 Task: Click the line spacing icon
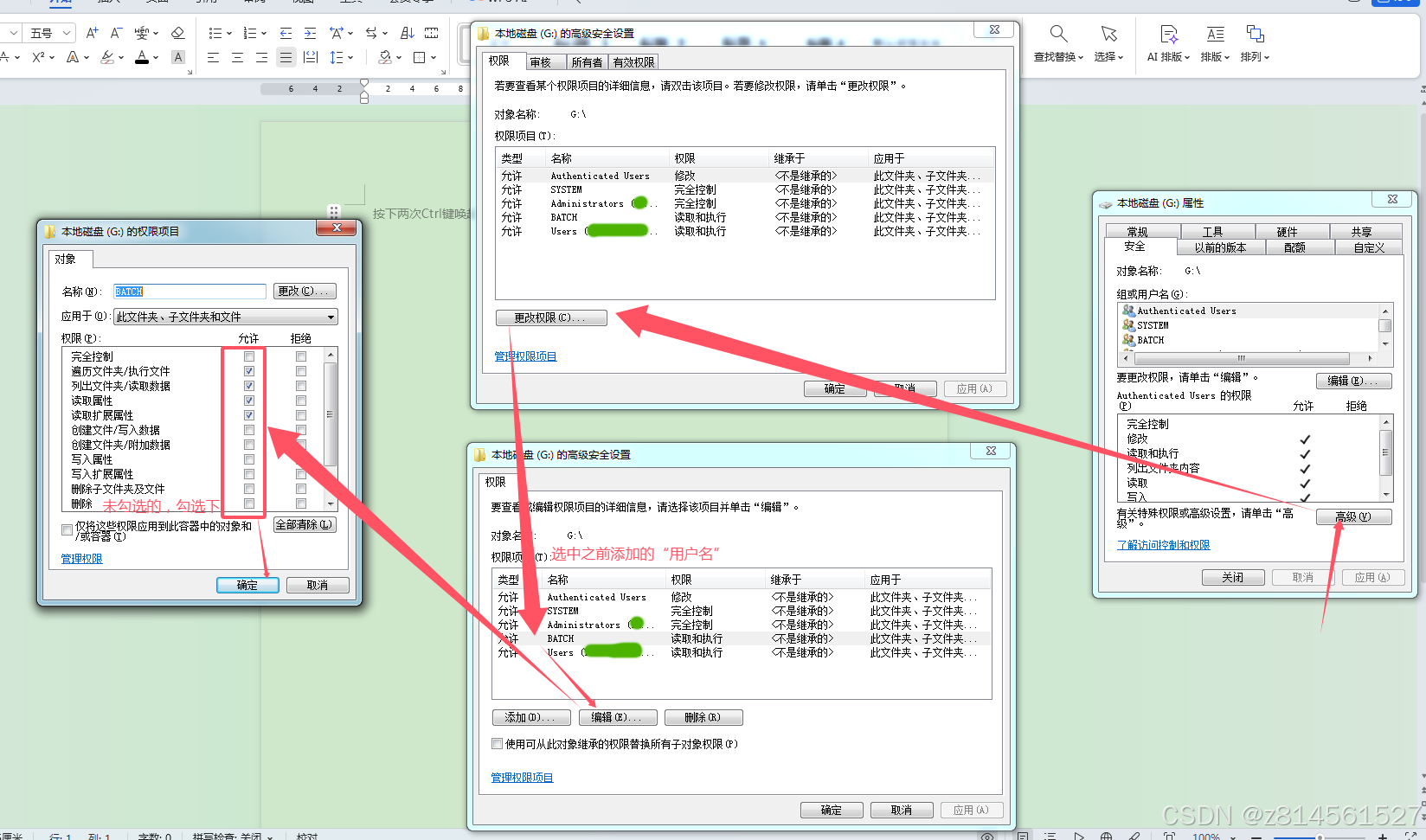click(336, 57)
